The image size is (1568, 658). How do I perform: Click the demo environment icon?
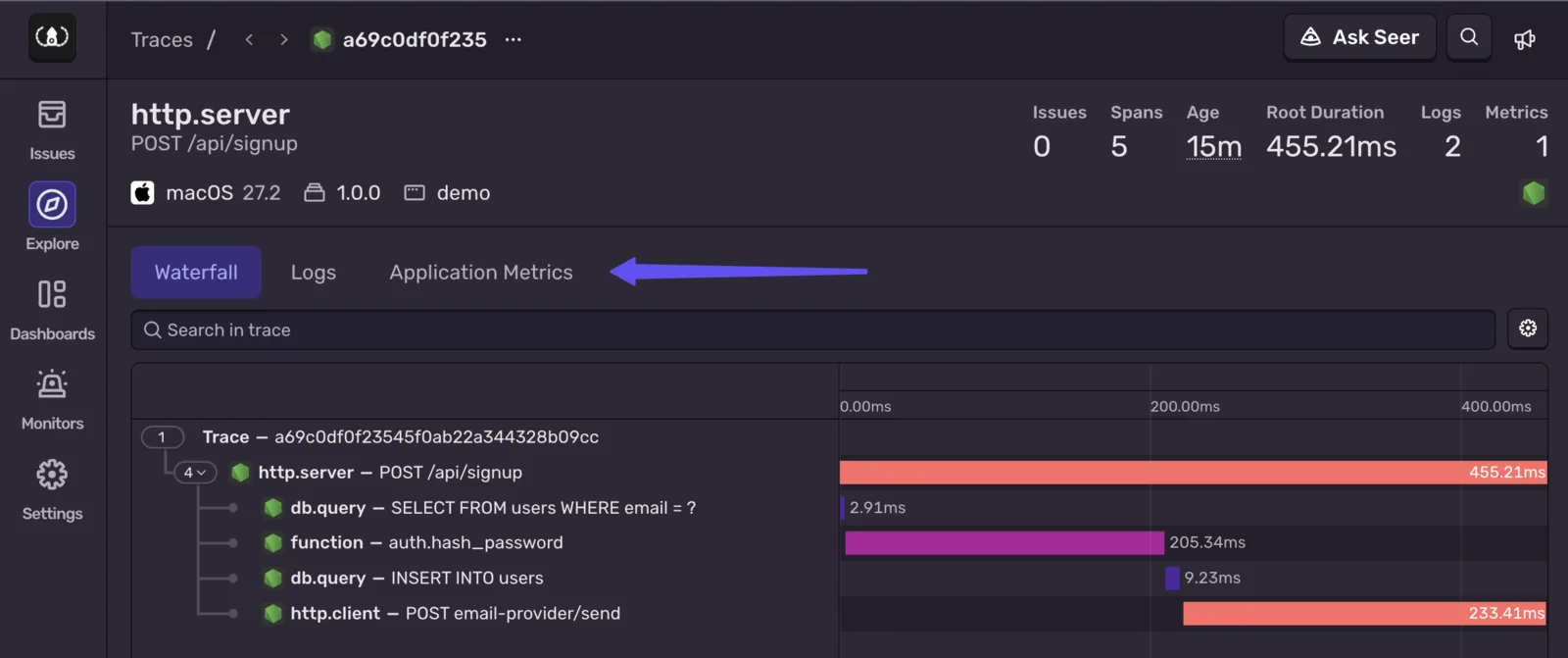click(x=415, y=192)
